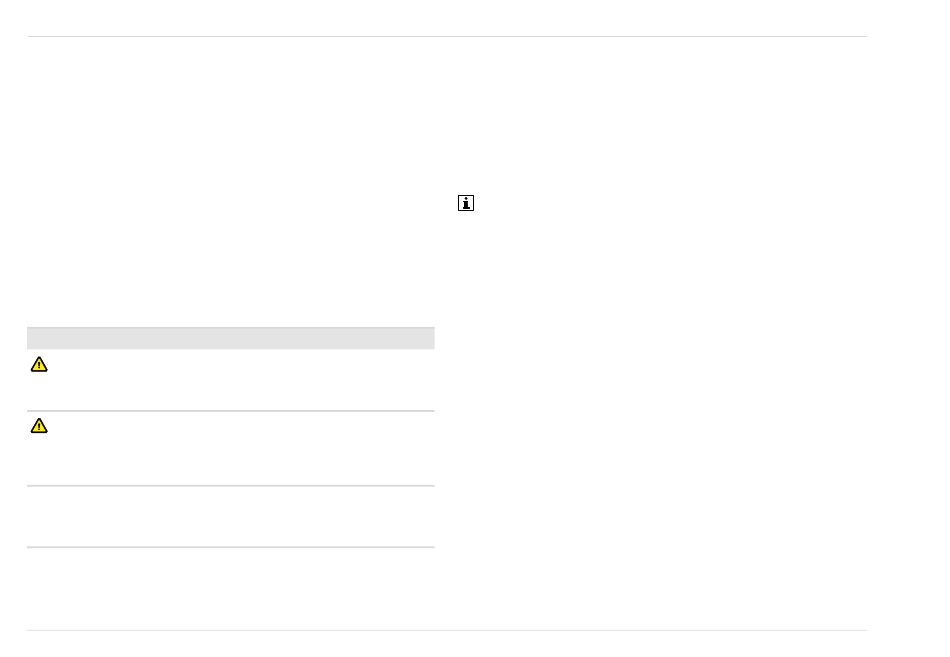This screenshot has width=950, height=657.
Task: Click the bottom-most divider line of the table
Action: click(x=231, y=547)
